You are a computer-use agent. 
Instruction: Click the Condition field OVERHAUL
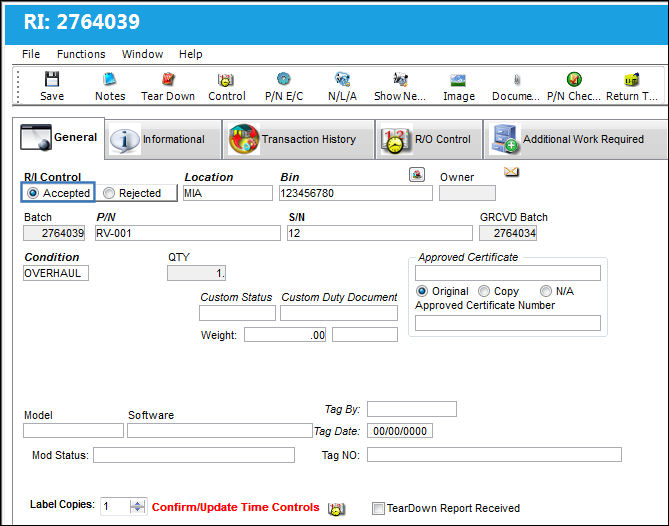click(x=56, y=273)
